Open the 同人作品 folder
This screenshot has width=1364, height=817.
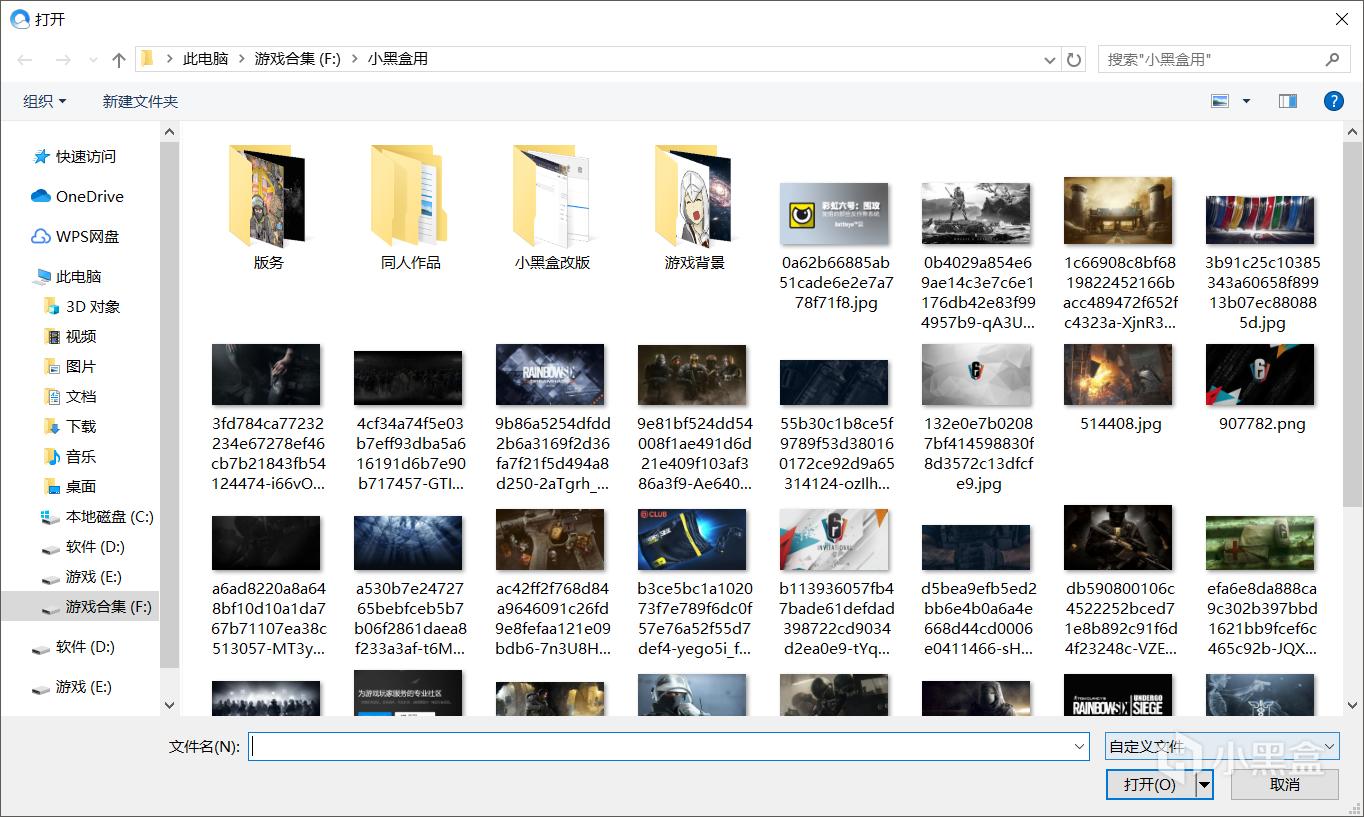click(x=411, y=206)
